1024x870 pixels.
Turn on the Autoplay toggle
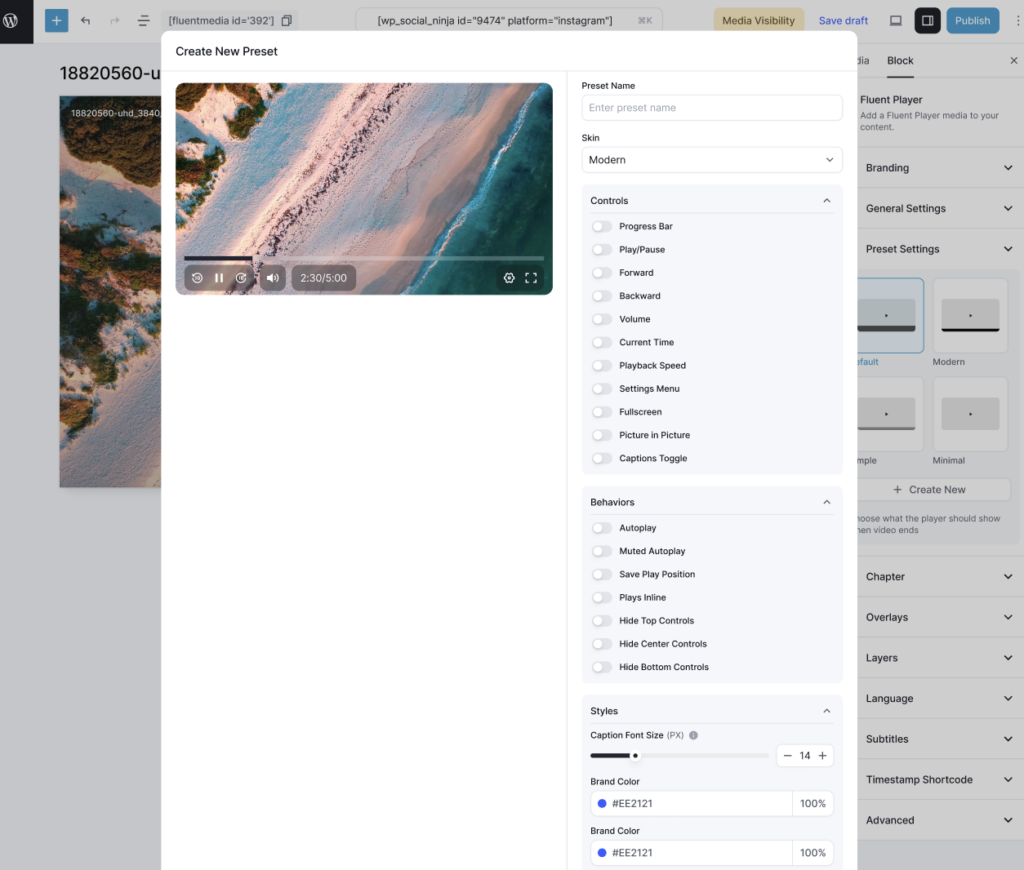[x=602, y=528]
